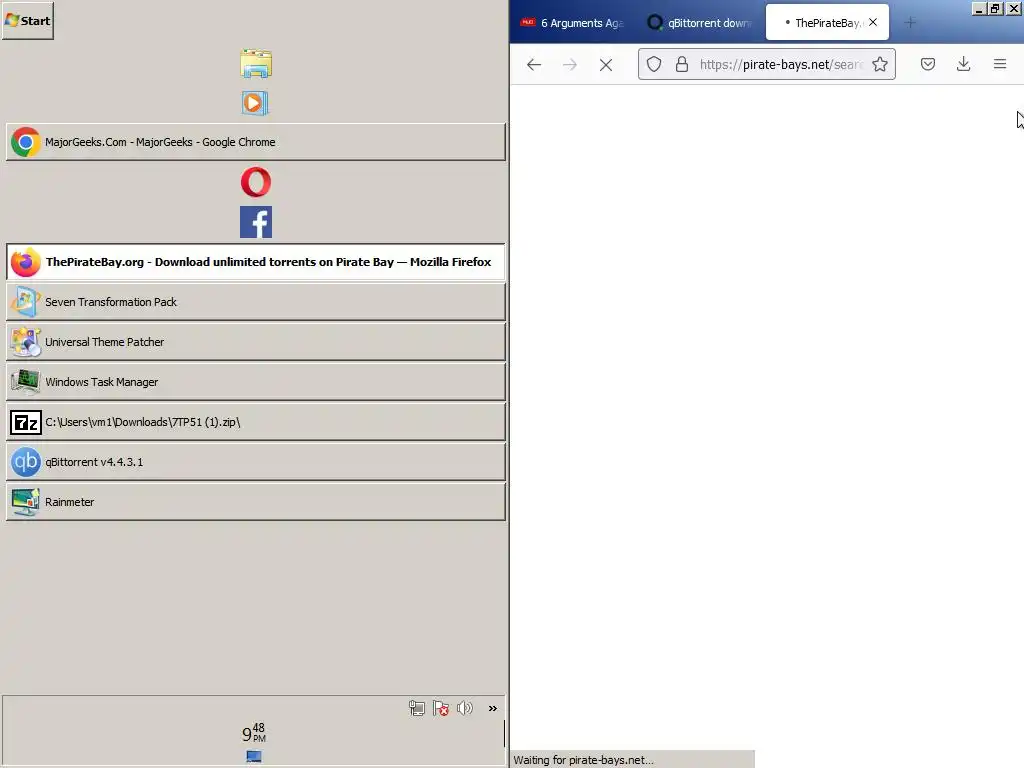Open the Windows Media Player icon
The height and width of the screenshot is (768, 1024).
255,103
